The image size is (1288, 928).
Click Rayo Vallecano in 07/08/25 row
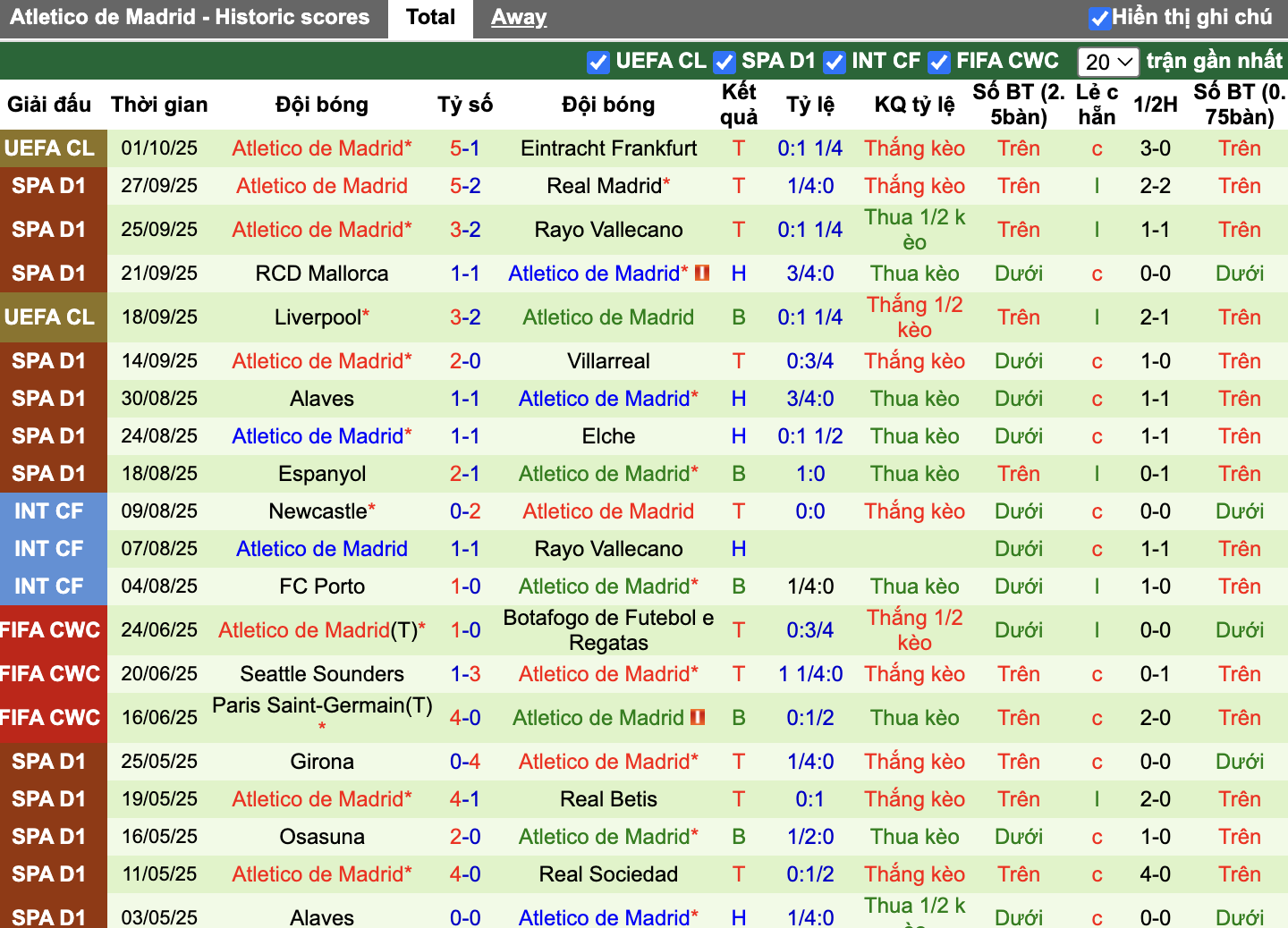608,549
